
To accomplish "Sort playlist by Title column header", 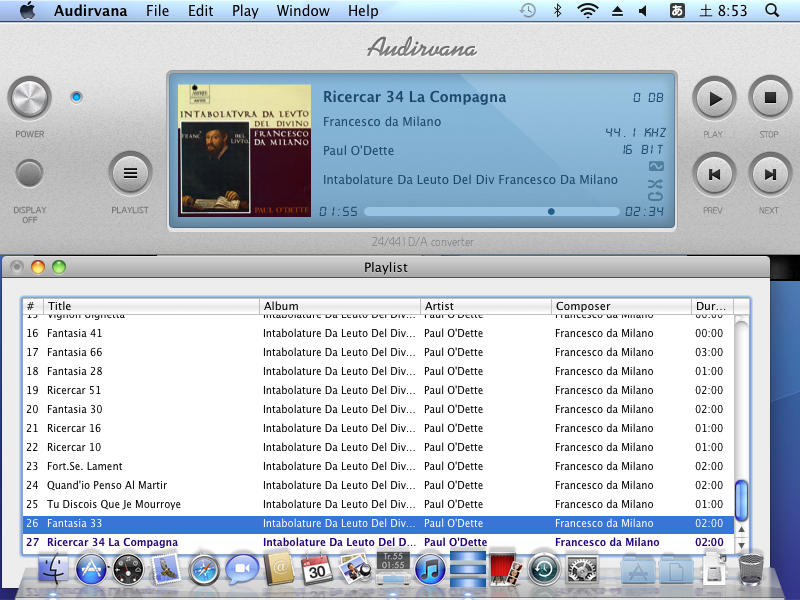I will [x=150, y=306].
